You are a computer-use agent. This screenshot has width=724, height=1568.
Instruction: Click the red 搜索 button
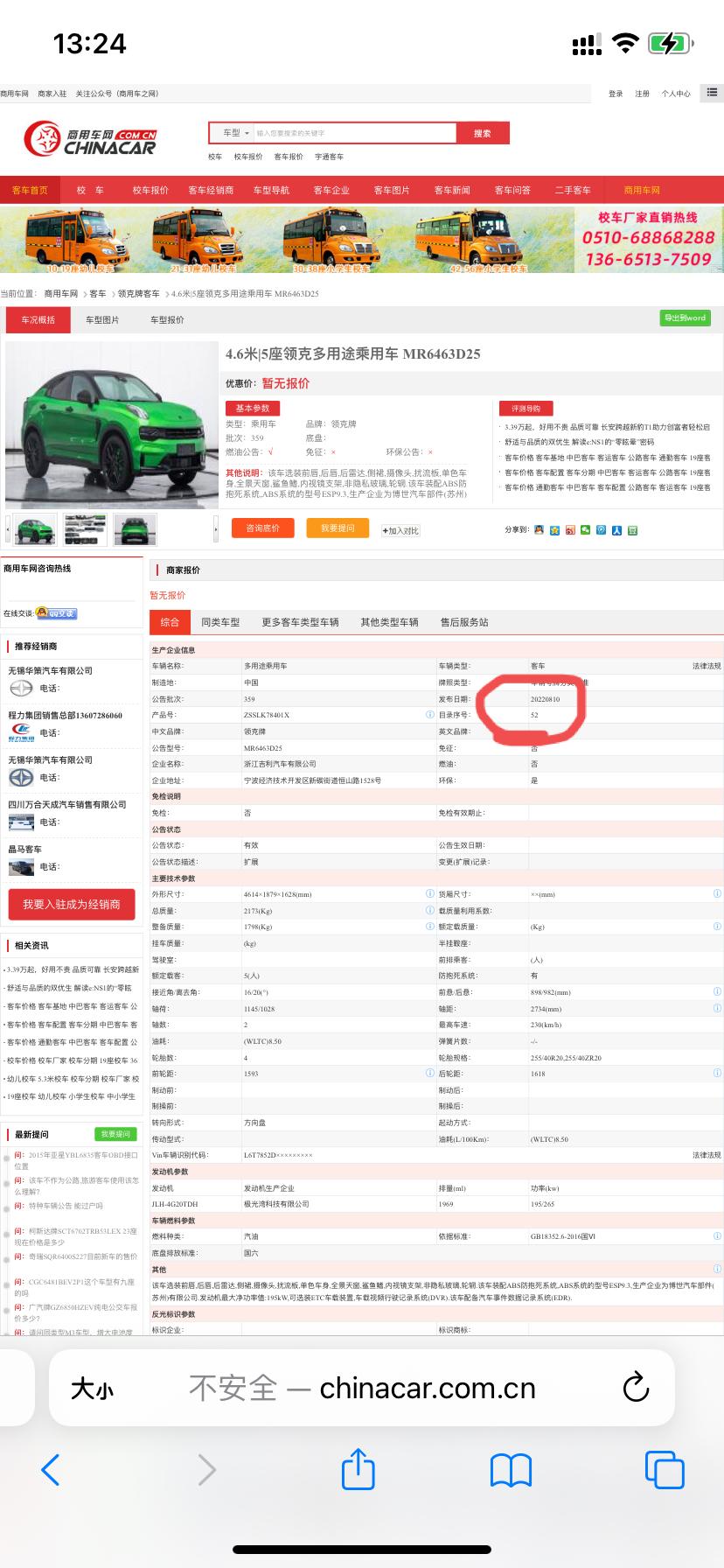click(483, 133)
